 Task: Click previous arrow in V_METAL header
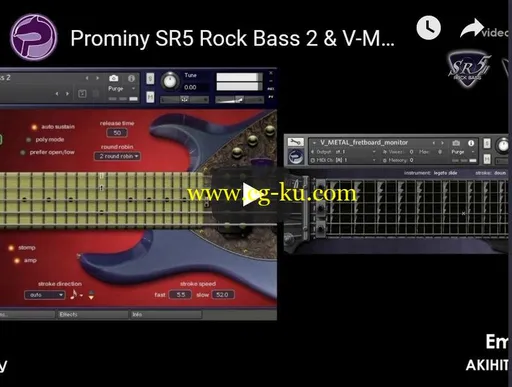point(434,143)
